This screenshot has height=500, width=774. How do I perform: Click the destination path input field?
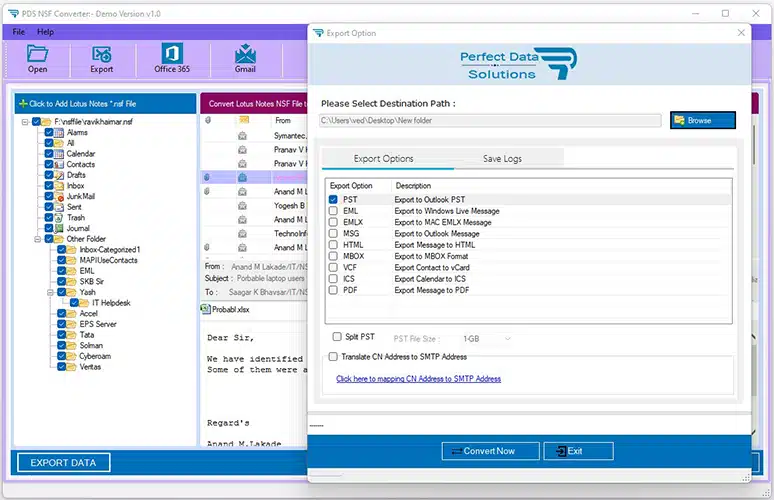point(490,120)
